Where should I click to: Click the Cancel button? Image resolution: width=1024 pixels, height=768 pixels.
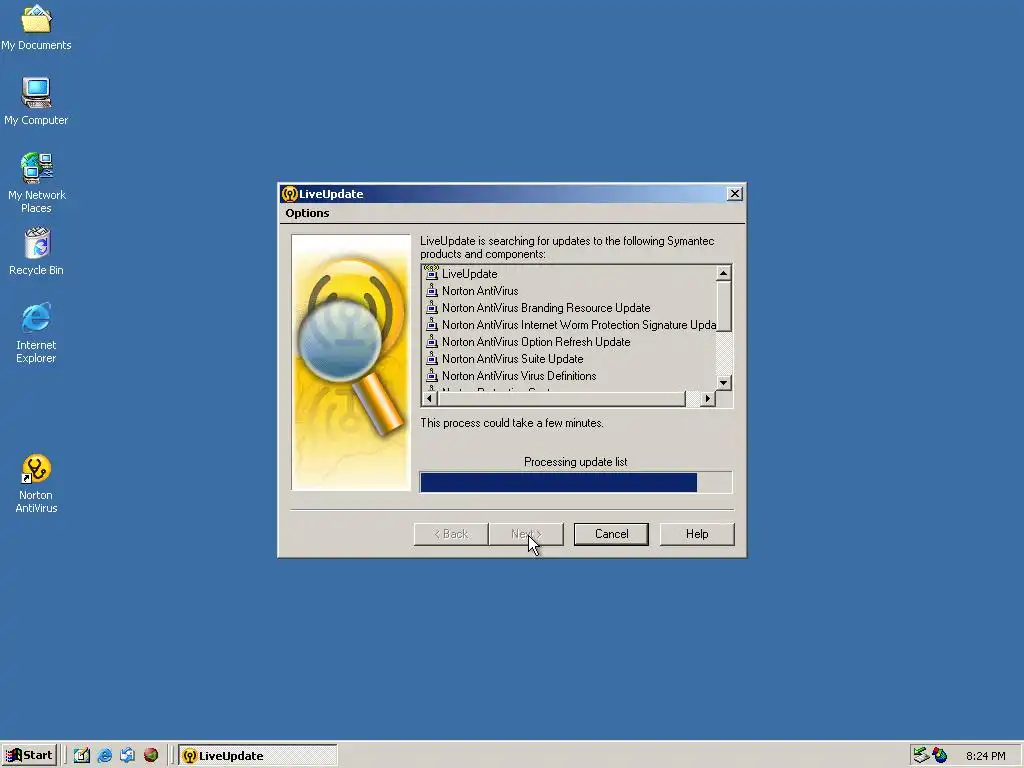pyautogui.click(x=611, y=534)
